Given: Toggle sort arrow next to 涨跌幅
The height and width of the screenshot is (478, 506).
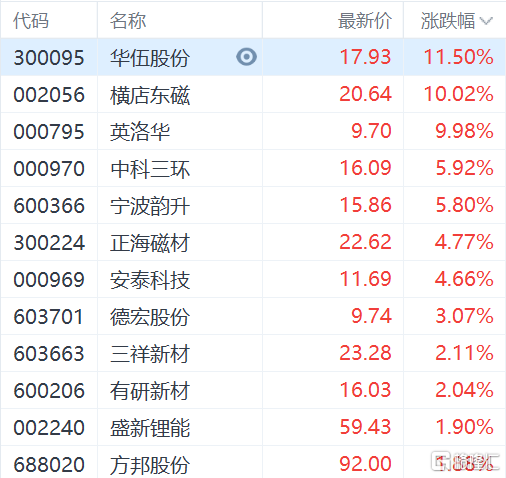Looking at the screenshot, I should pyautogui.click(x=486, y=21).
